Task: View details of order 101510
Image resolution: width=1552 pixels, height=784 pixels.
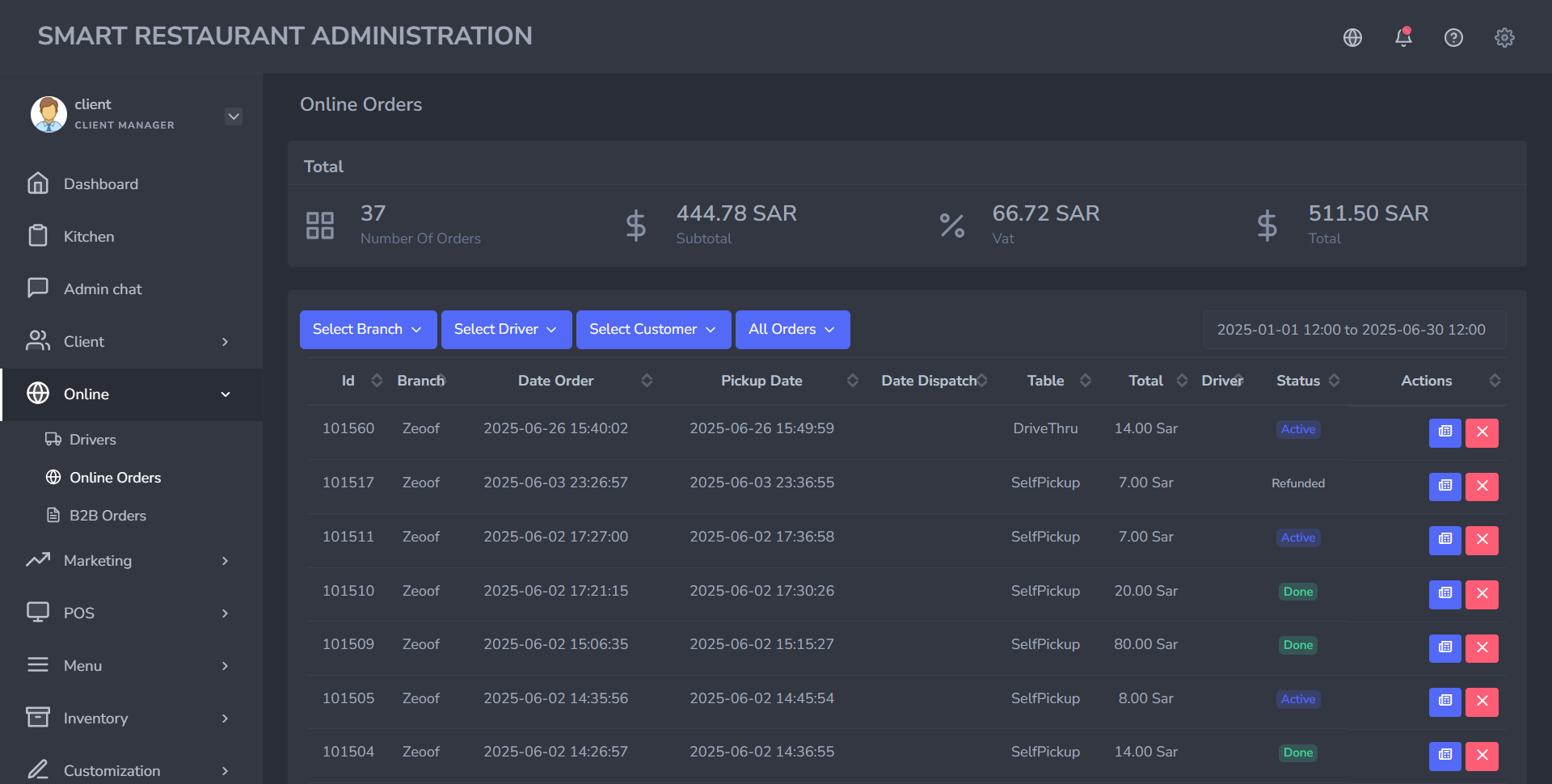Action: click(1445, 594)
